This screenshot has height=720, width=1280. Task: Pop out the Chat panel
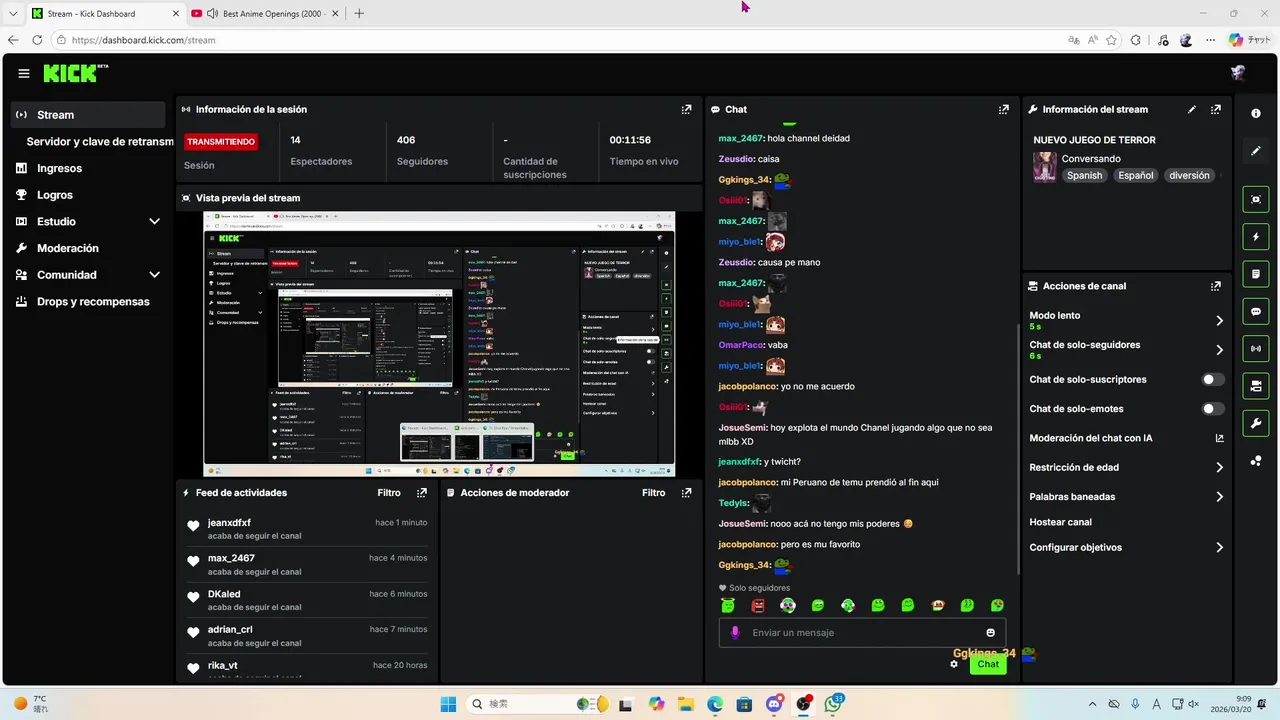click(1003, 110)
